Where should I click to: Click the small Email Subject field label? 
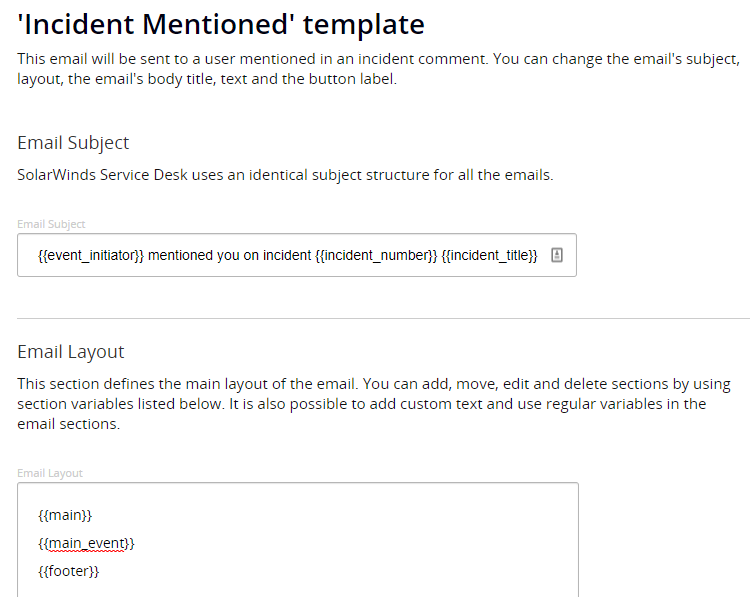[x=51, y=224]
